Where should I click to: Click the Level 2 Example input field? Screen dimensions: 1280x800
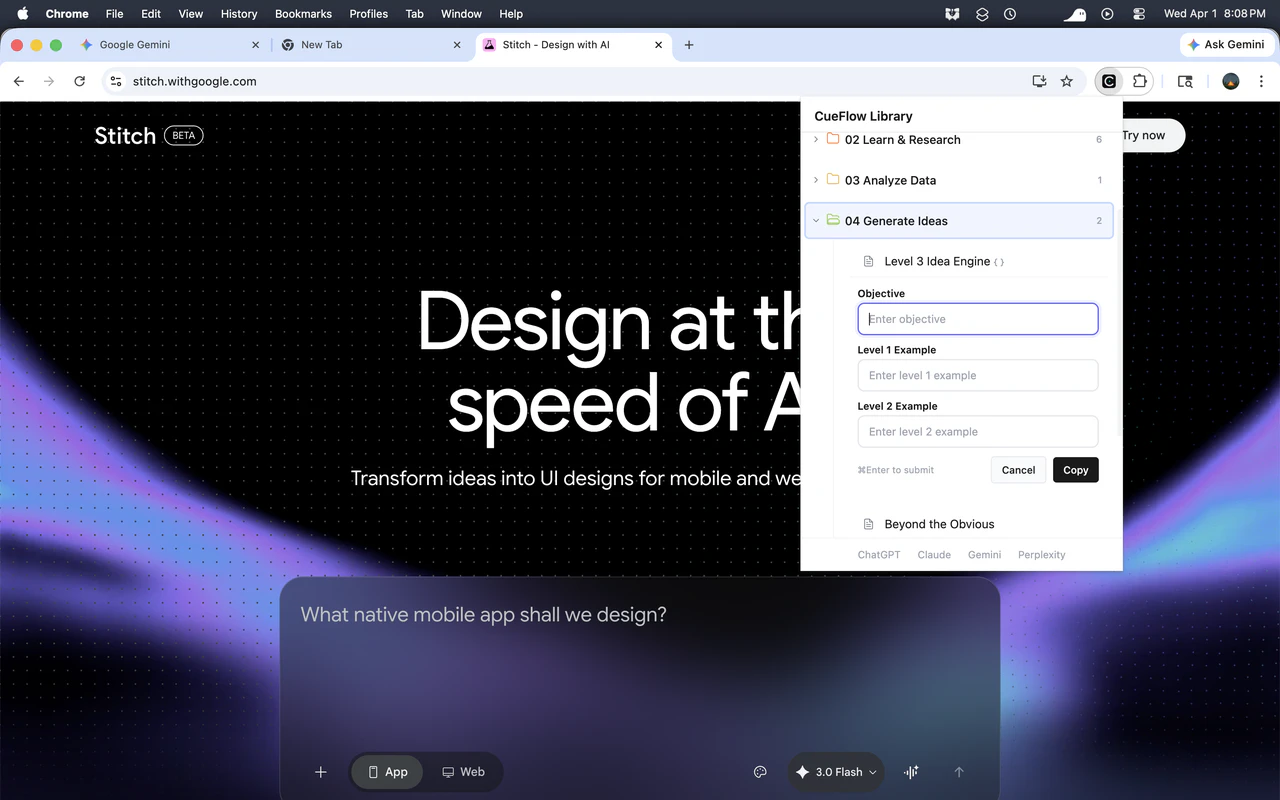tap(978, 432)
